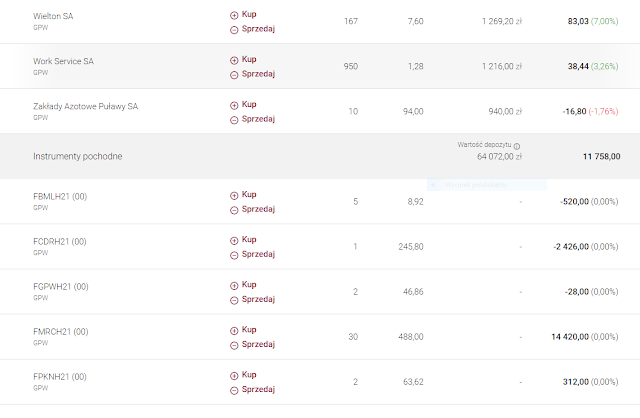Click the plus icon in the FMRCH21 row
This screenshot has width=640, height=418.
234,331
